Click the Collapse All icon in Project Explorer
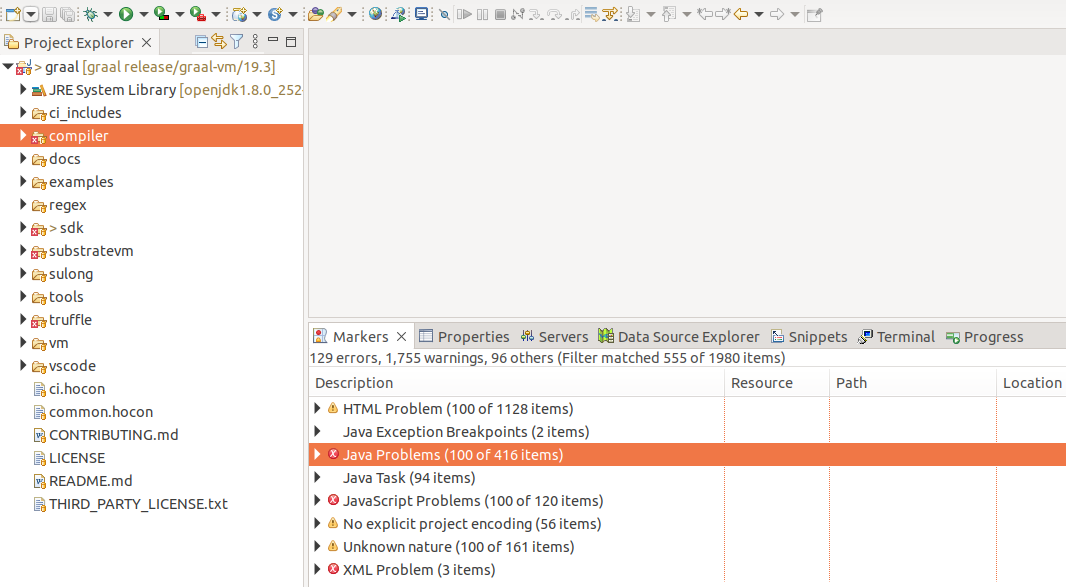This screenshot has width=1066, height=587. [x=201, y=42]
